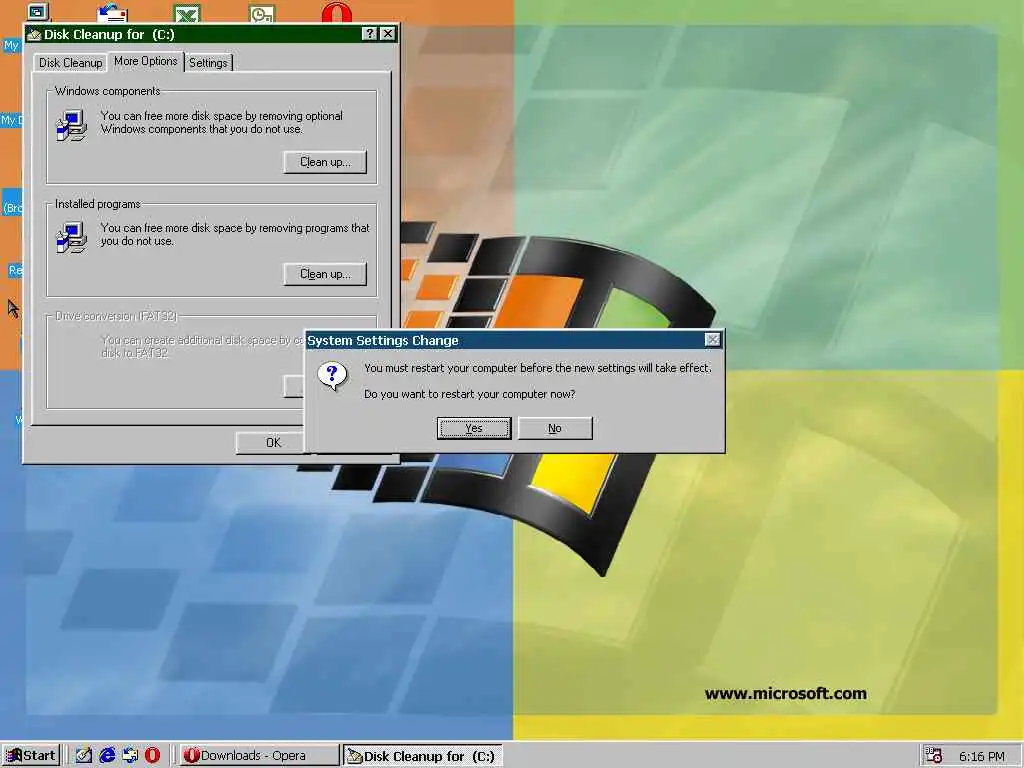
Task: Click the Opera desktop icon at top
Action: click(337, 12)
